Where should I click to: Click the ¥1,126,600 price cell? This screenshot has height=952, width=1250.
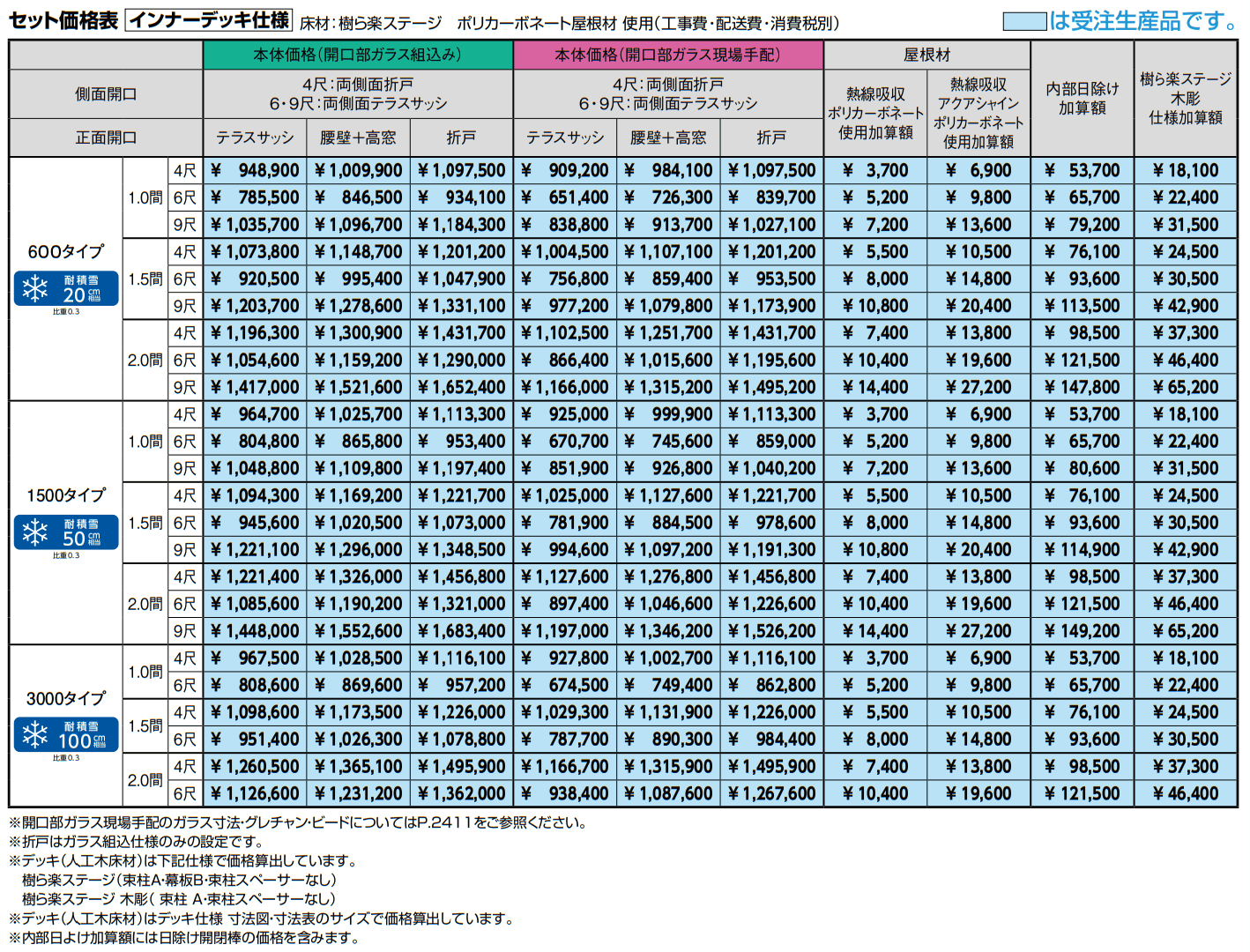[x=255, y=793]
